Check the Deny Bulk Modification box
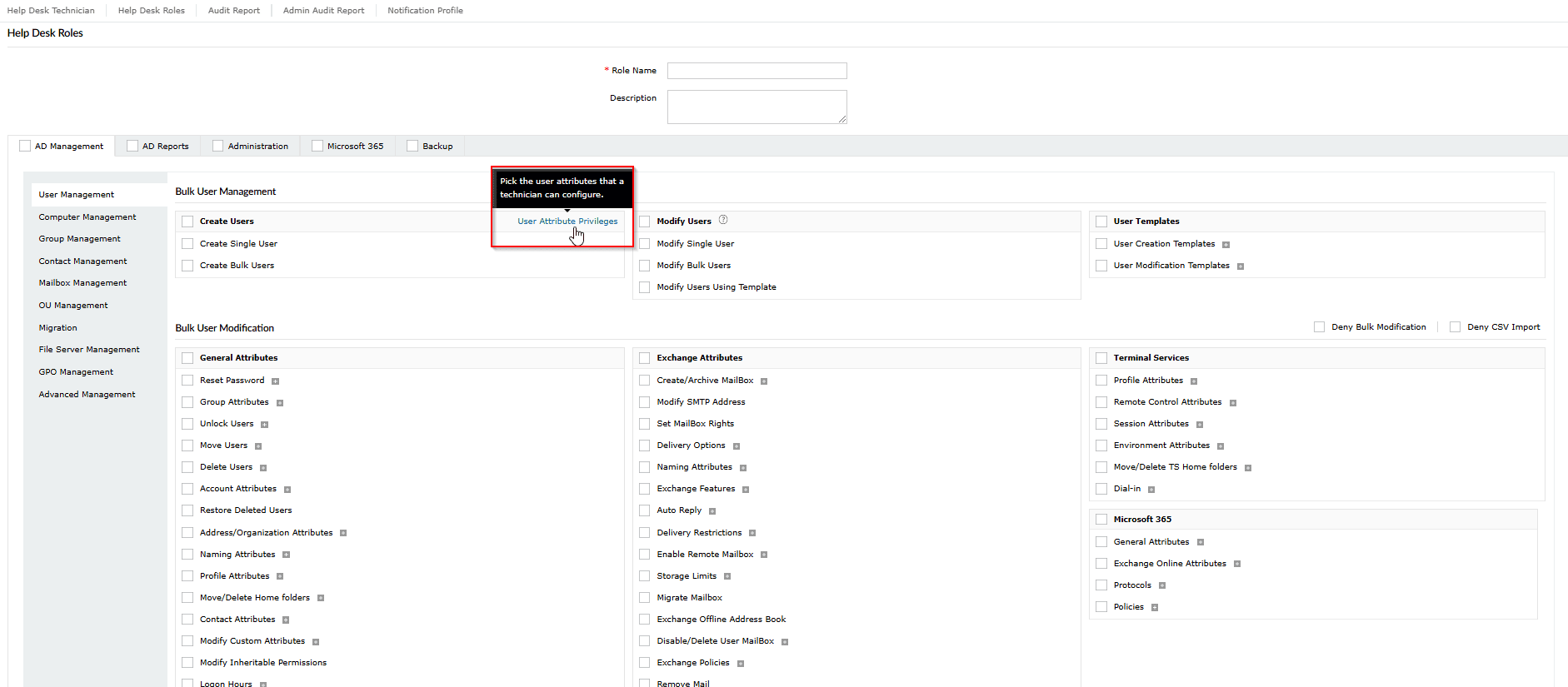Image resolution: width=1568 pixels, height=687 pixels. coord(1319,327)
